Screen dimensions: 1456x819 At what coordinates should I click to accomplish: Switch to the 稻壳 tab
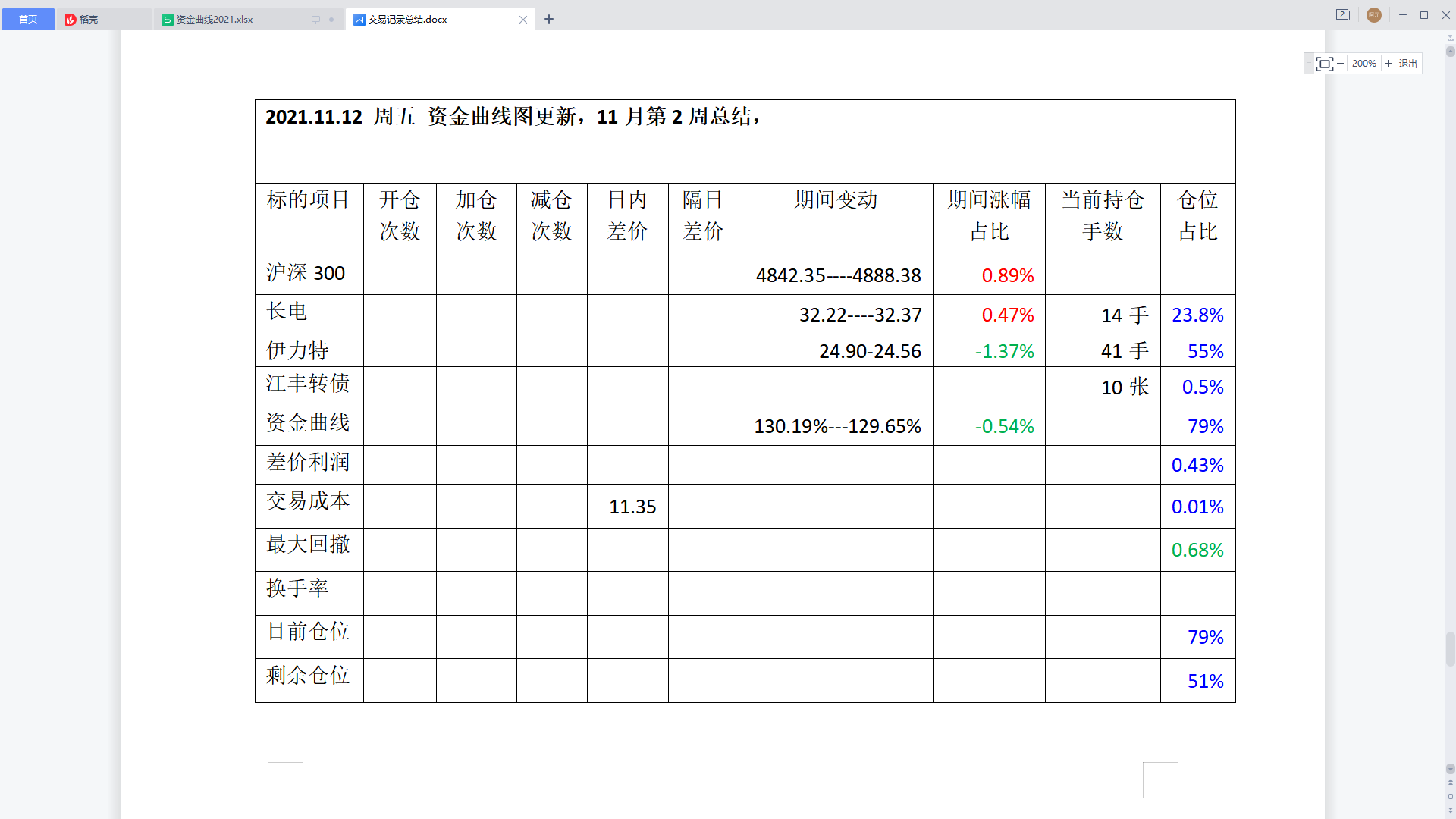(88, 19)
